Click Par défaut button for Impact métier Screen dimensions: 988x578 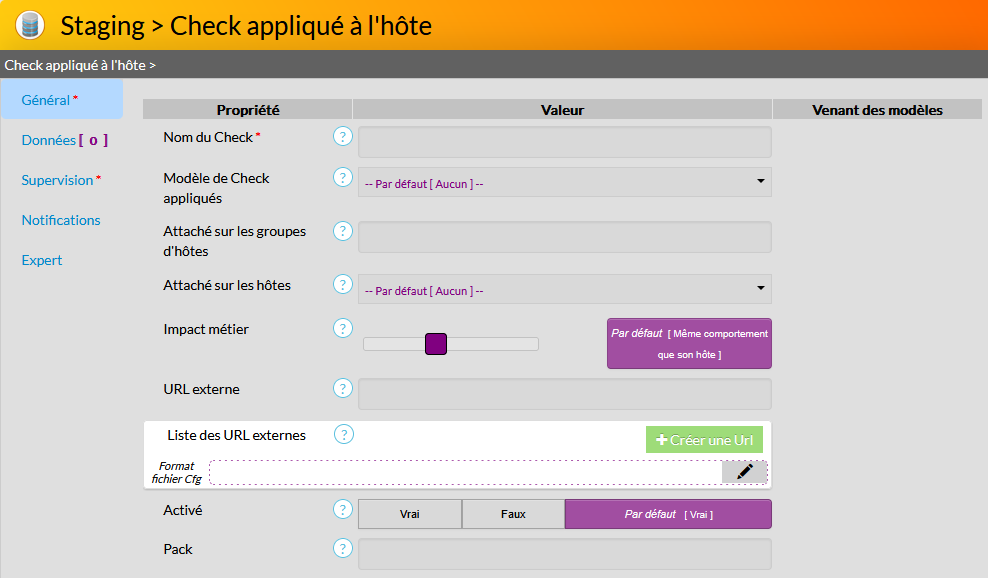click(x=689, y=344)
